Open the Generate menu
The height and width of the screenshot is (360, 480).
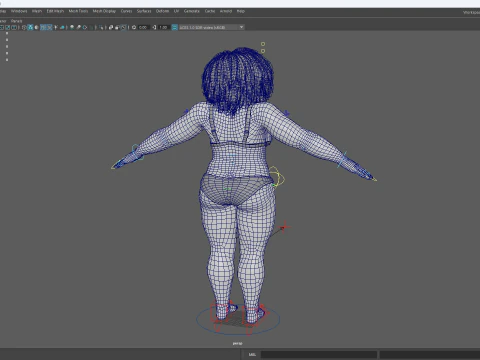[192, 11]
